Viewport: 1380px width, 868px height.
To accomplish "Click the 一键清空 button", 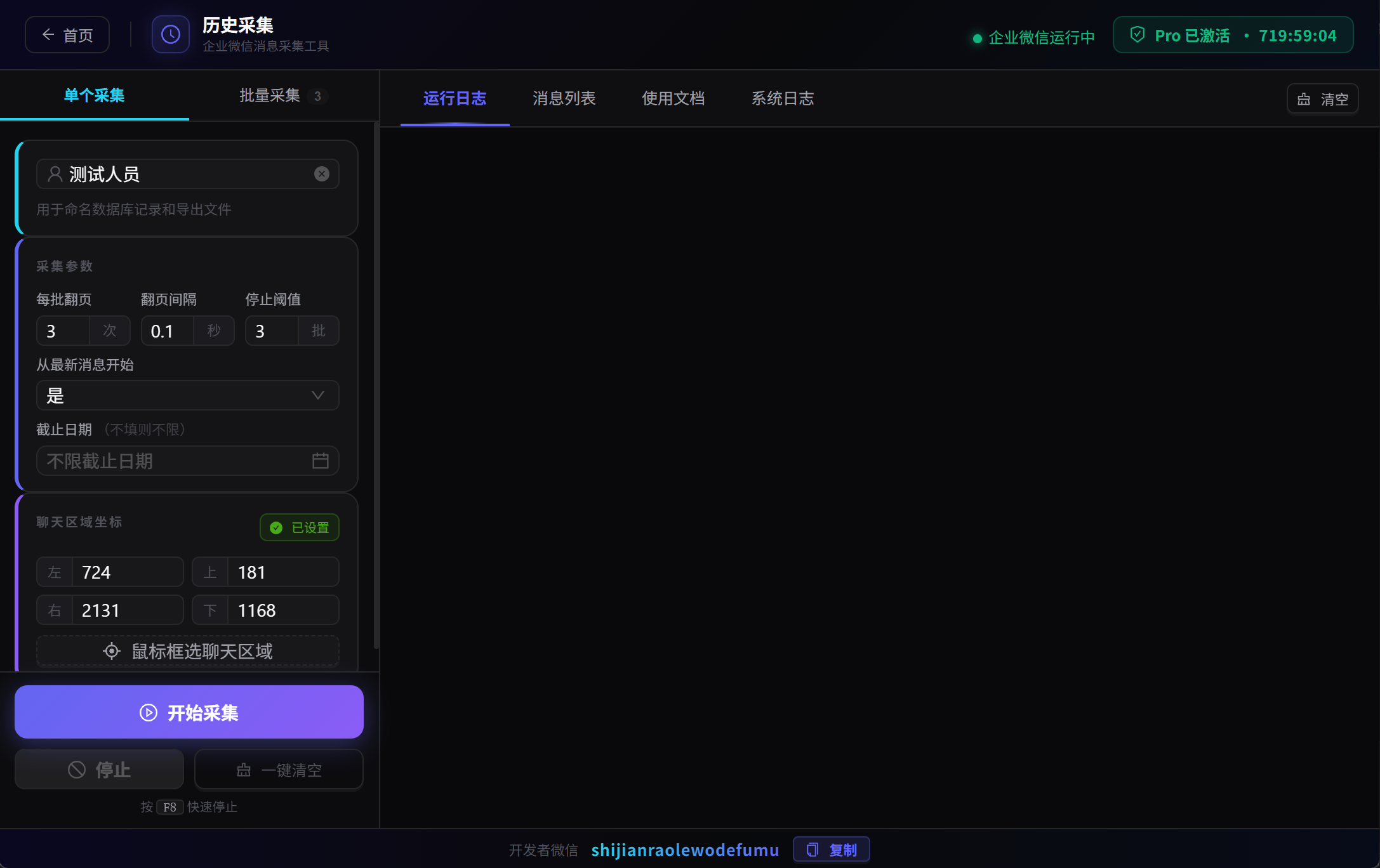I will click(279, 770).
